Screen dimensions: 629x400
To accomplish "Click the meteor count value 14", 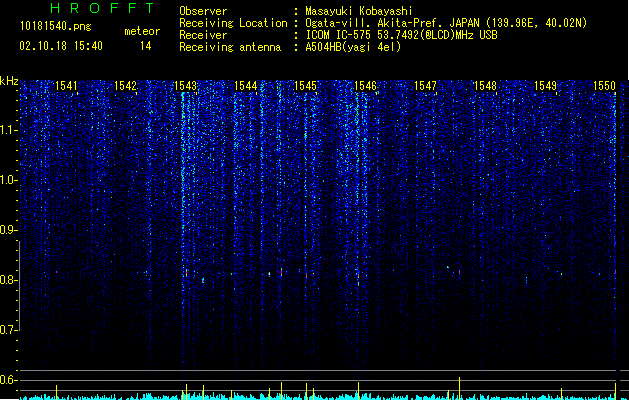I will pos(146,46).
